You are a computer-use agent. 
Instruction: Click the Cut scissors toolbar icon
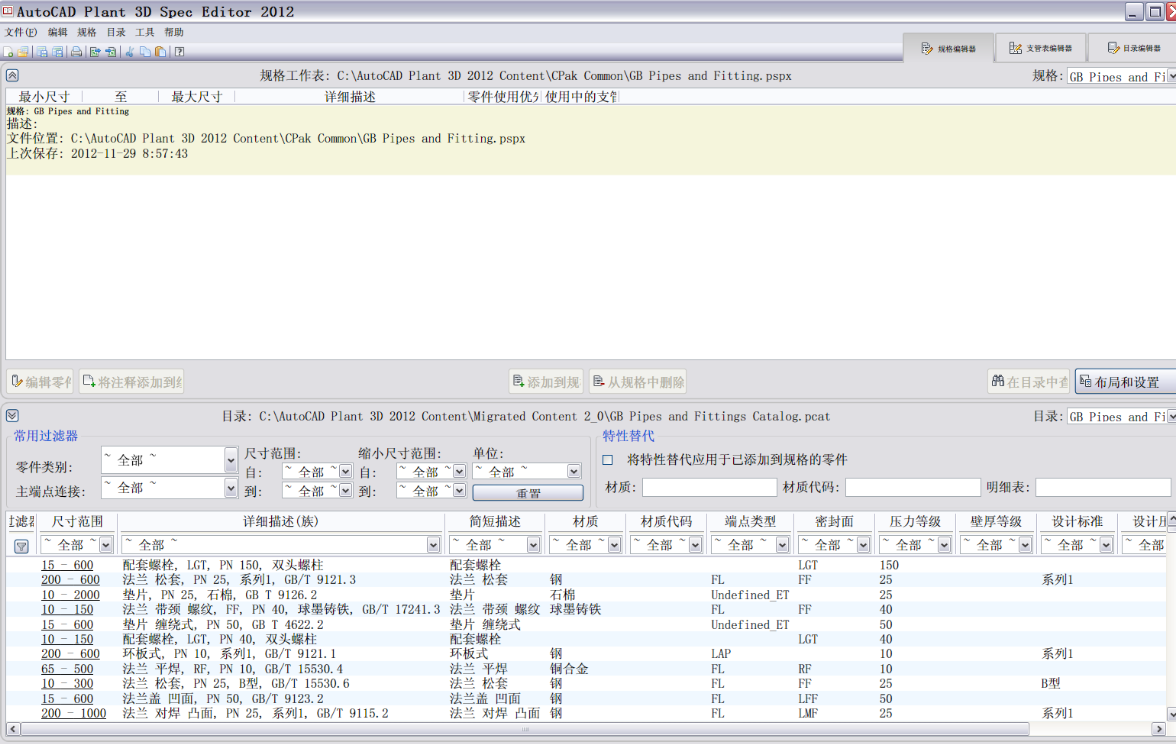130,52
